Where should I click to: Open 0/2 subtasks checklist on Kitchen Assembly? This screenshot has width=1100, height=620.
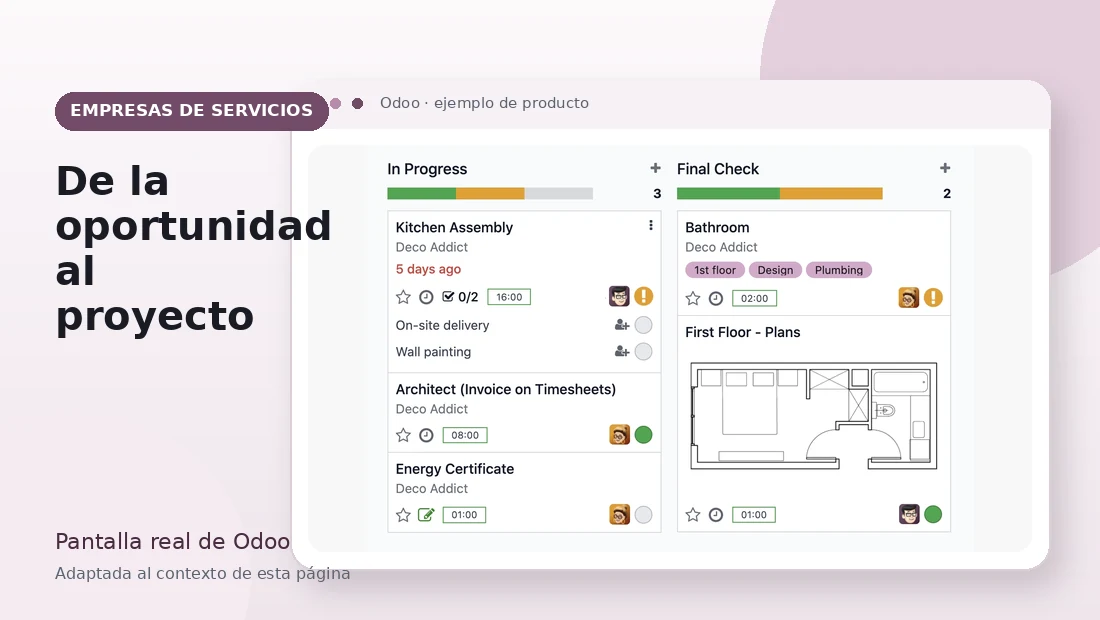pyautogui.click(x=460, y=297)
